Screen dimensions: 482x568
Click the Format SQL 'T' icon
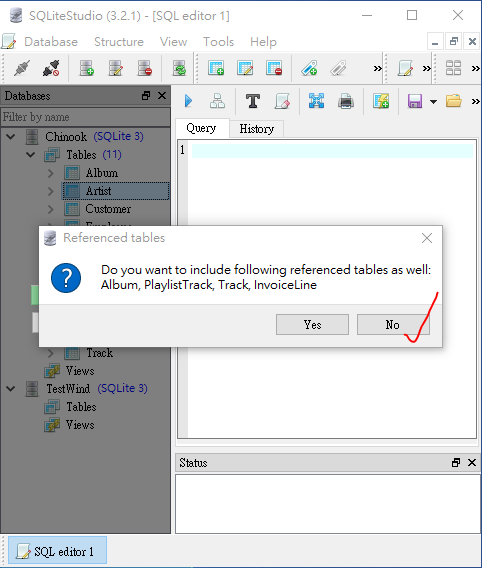point(253,101)
